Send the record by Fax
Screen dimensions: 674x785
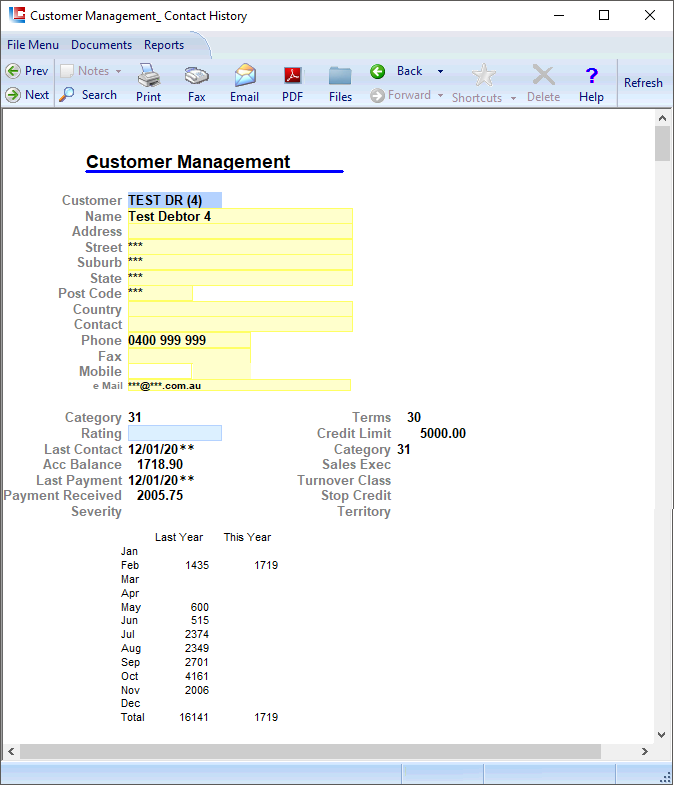pyautogui.click(x=196, y=83)
